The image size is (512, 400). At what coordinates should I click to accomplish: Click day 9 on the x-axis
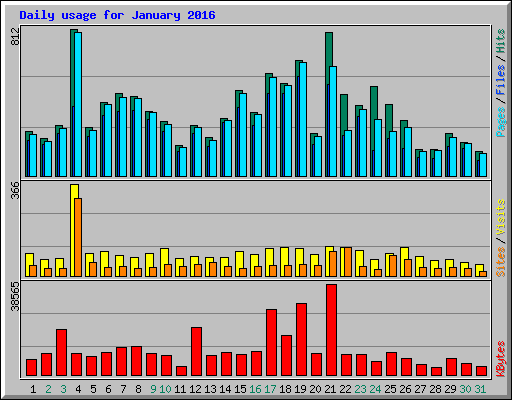pyautogui.click(x=153, y=389)
